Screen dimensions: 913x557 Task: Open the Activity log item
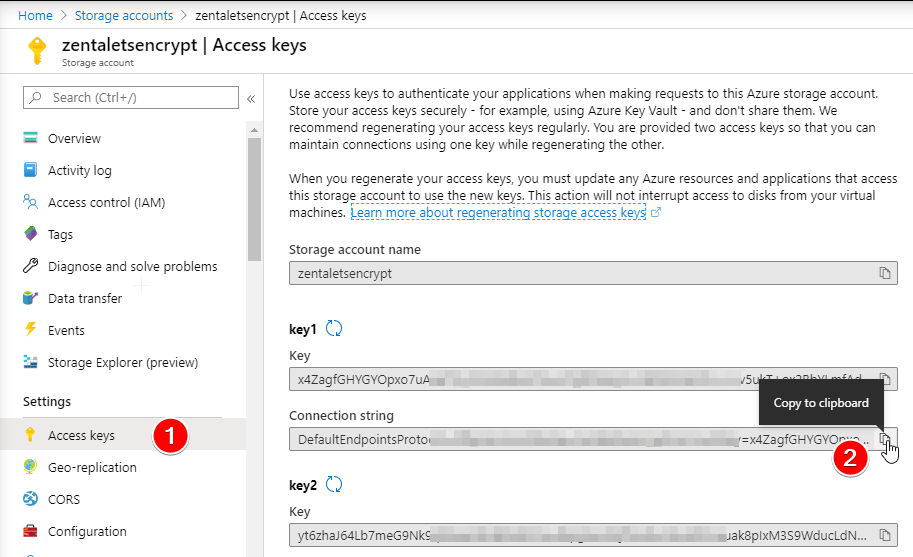coord(79,171)
